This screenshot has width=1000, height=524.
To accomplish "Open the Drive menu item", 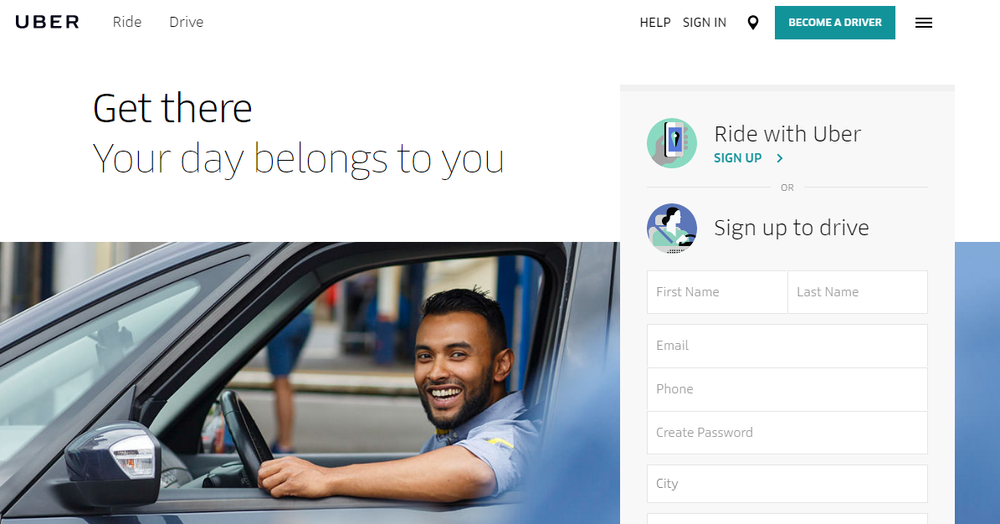I will pyautogui.click(x=186, y=22).
